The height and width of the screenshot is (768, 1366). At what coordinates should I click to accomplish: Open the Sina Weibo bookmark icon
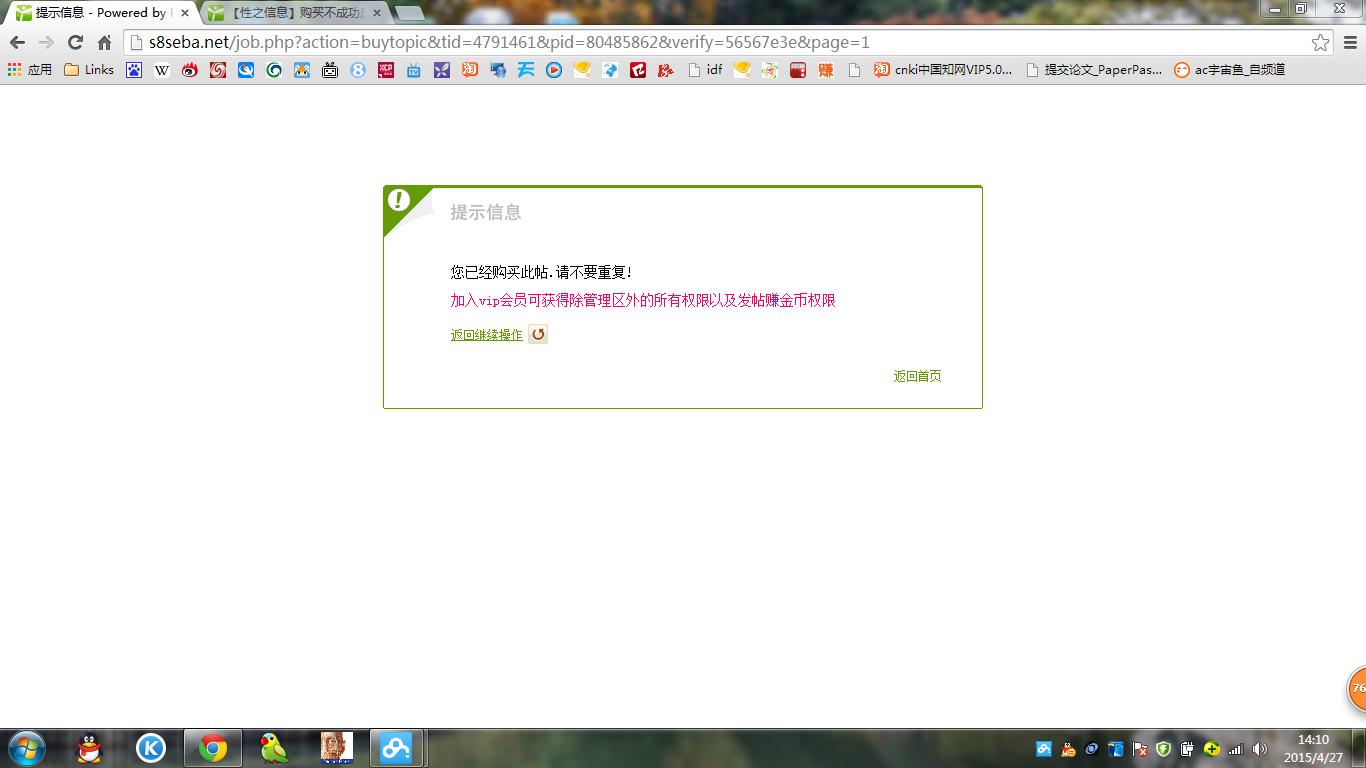click(189, 69)
